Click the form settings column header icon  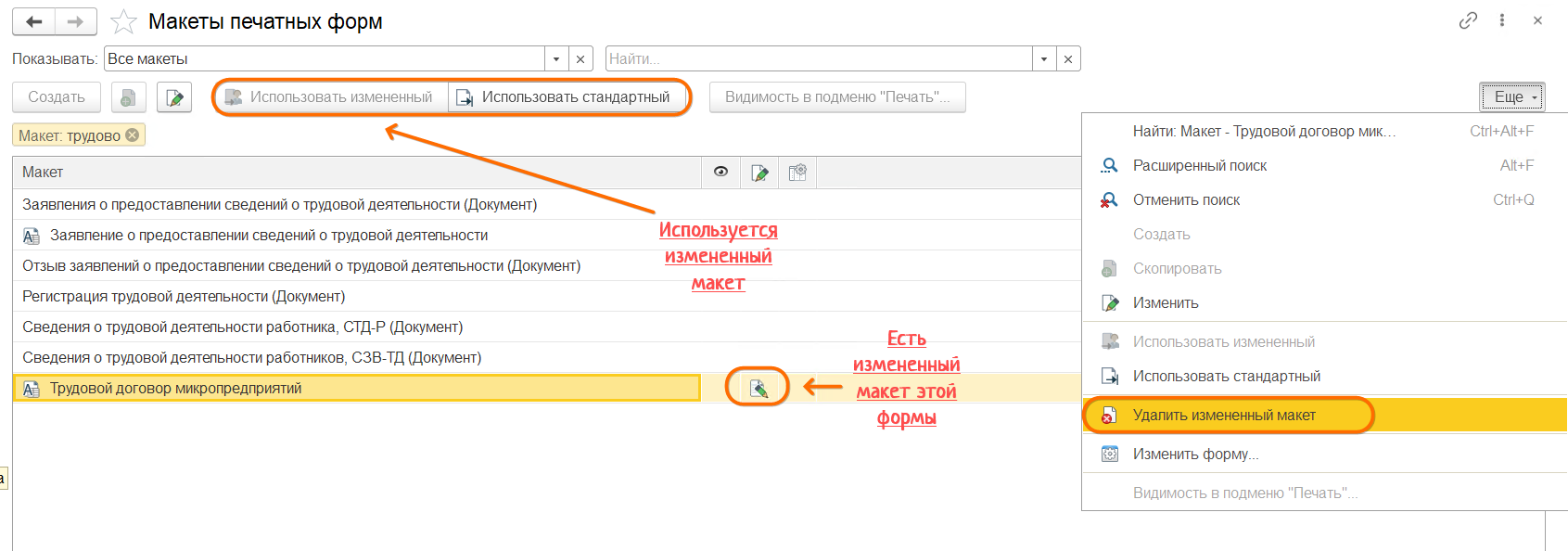(x=797, y=172)
